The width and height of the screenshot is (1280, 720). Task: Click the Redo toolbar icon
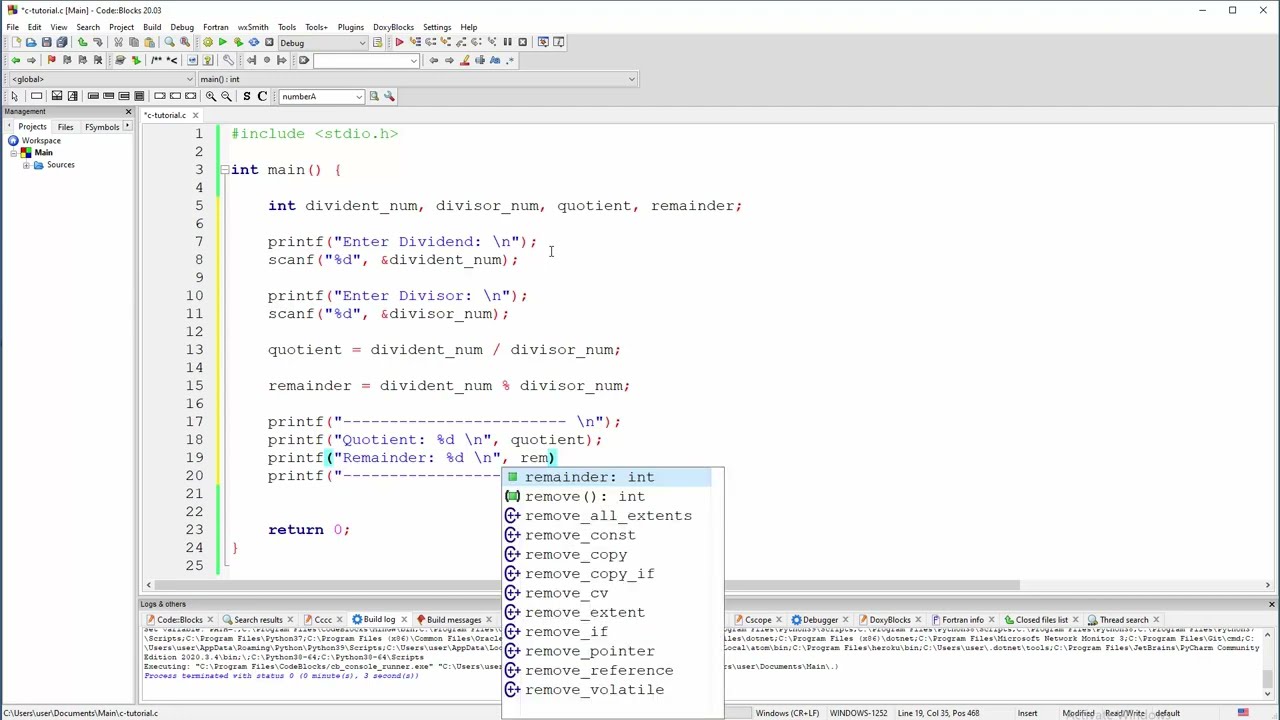tap(98, 42)
